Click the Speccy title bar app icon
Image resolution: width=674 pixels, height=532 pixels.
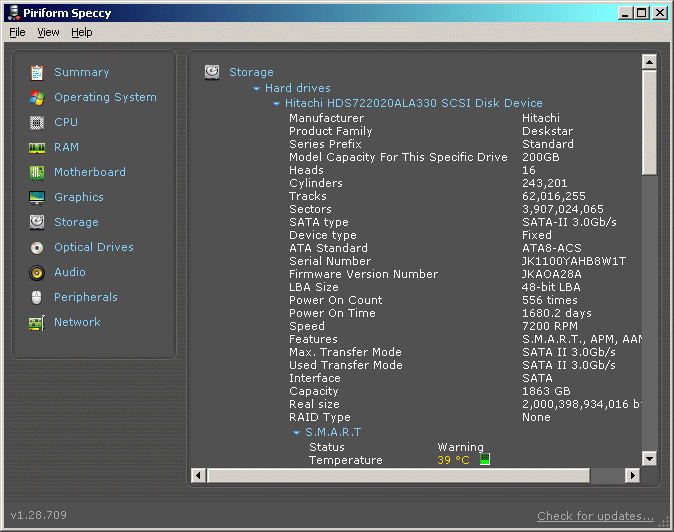pyautogui.click(x=14, y=13)
